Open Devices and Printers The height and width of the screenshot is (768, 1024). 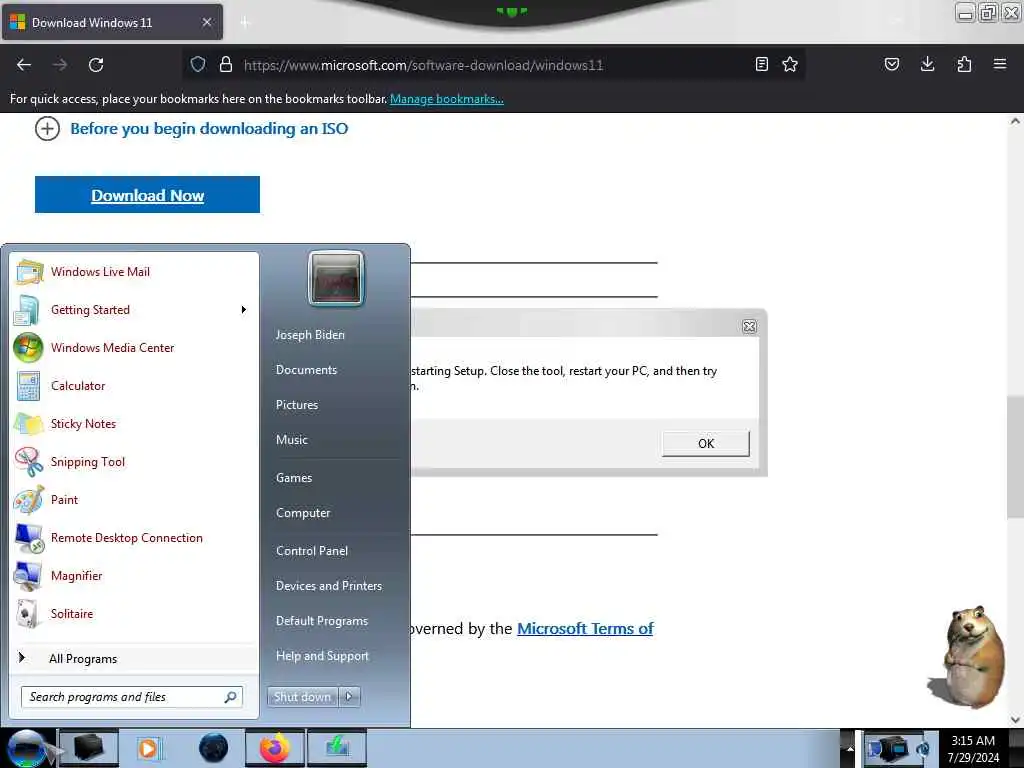click(x=328, y=586)
